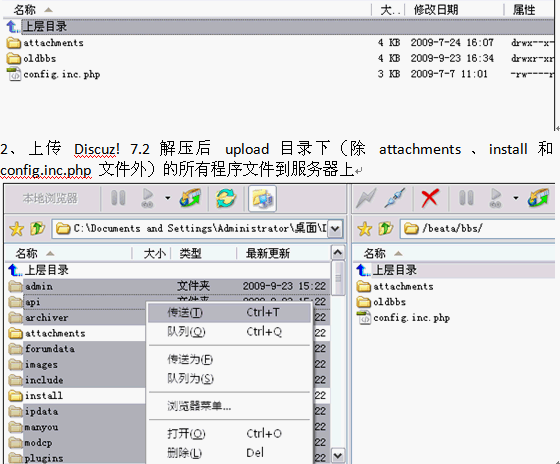The height and width of the screenshot is (464, 560).
Task: Sort local files by 最新更新 column
Action: pyautogui.click(x=268, y=254)
